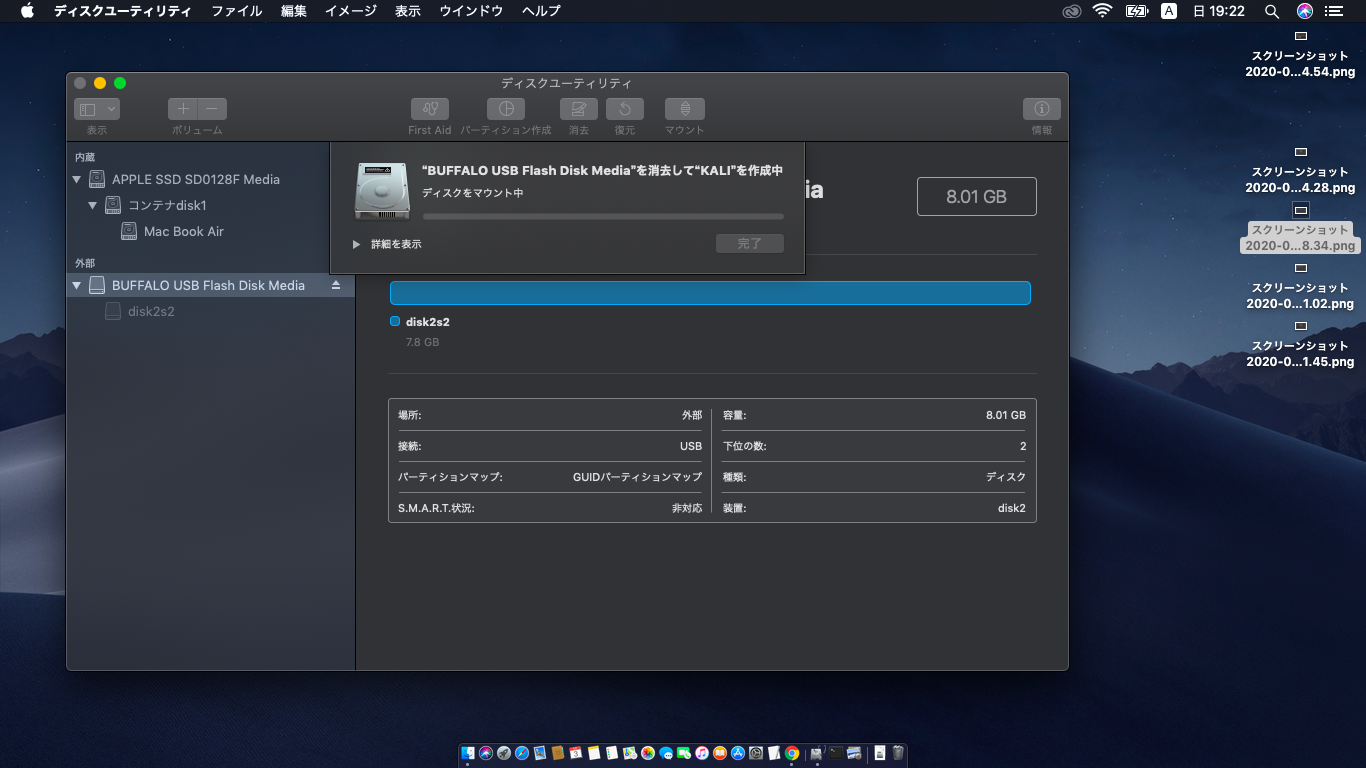Click the 8.01 GB capacity box
Viewport: 1366px width, 768px height.
977,197
